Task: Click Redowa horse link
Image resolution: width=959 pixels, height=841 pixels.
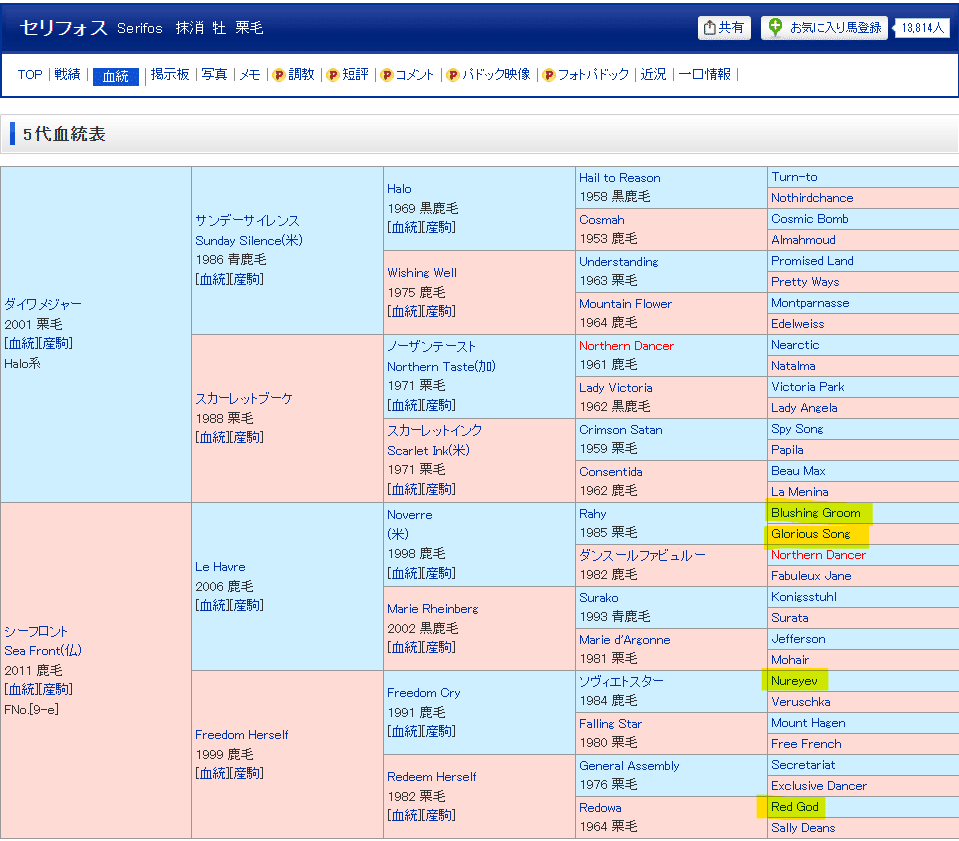Action: click(600, 807)
